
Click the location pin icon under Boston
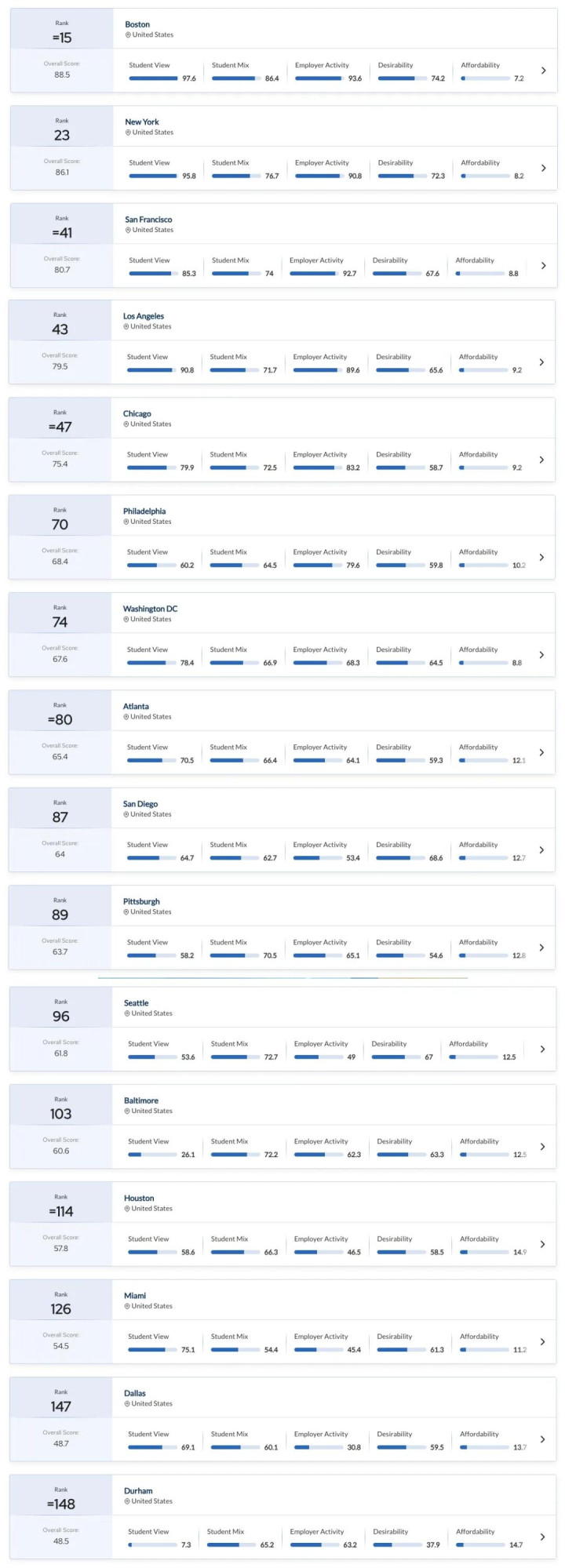pyautogui.click(x=128, y=35)
